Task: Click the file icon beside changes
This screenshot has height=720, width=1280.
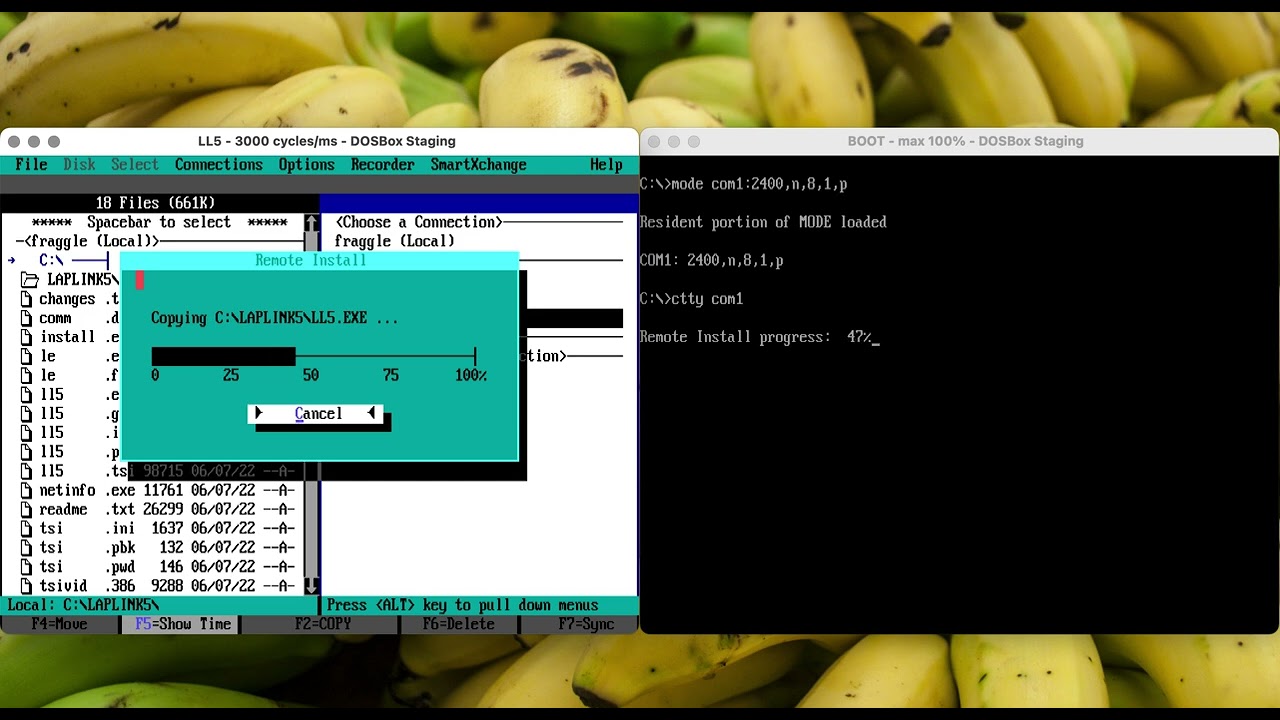Action: [26, 299]
